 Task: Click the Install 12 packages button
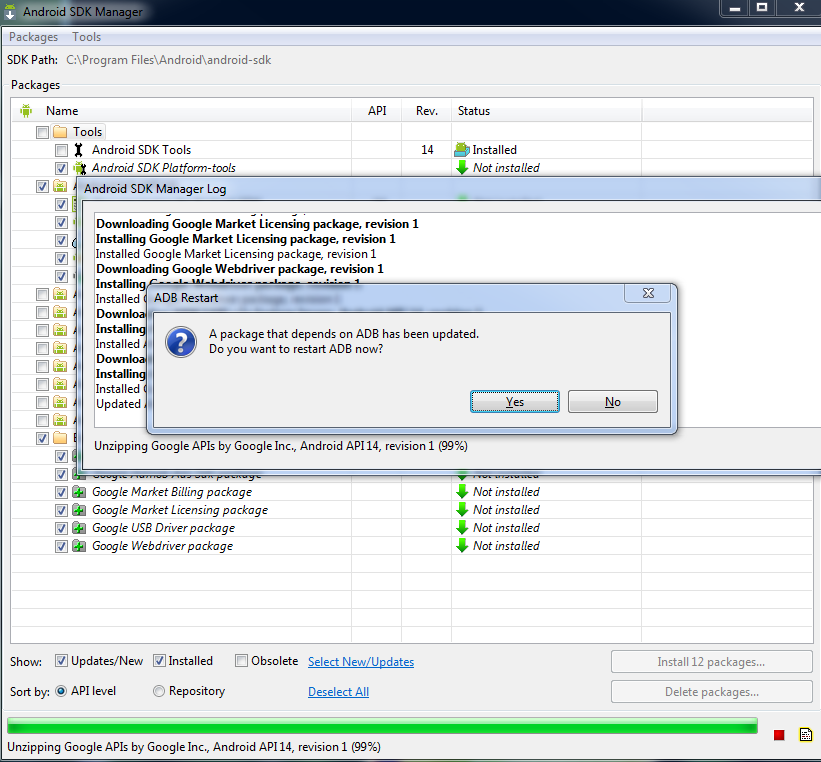711,662
